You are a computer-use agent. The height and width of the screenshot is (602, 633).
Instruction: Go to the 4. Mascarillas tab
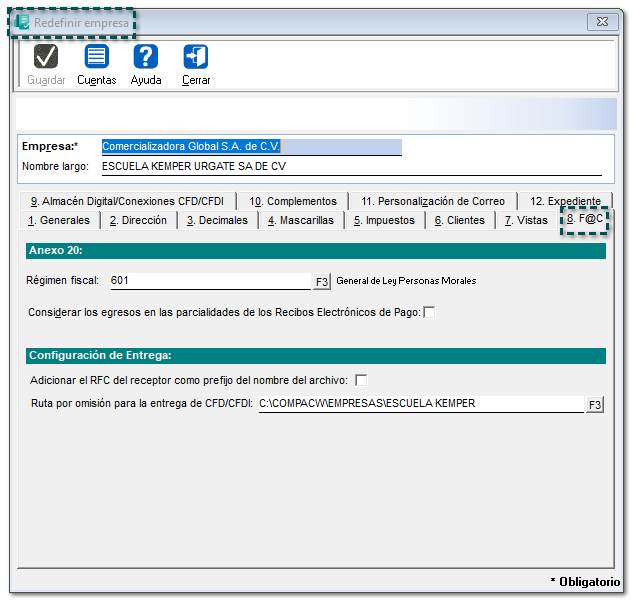(301, 220)
